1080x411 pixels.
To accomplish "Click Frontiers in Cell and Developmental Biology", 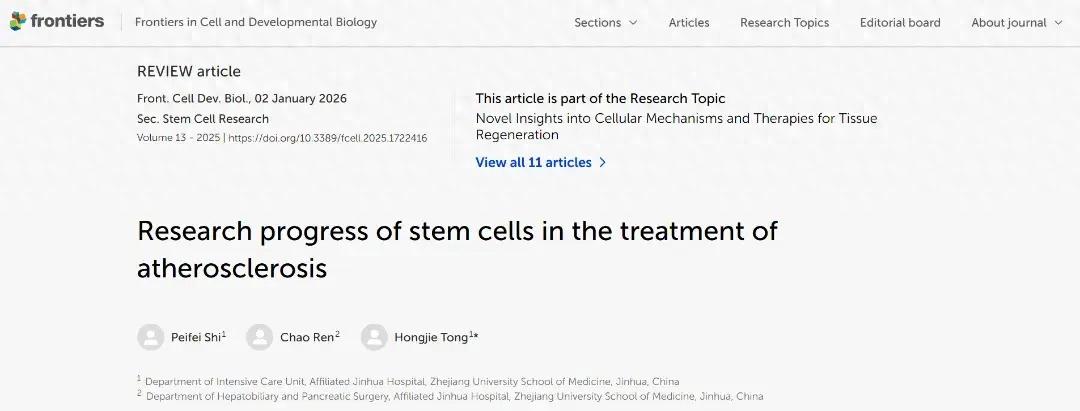I will 256,22.
